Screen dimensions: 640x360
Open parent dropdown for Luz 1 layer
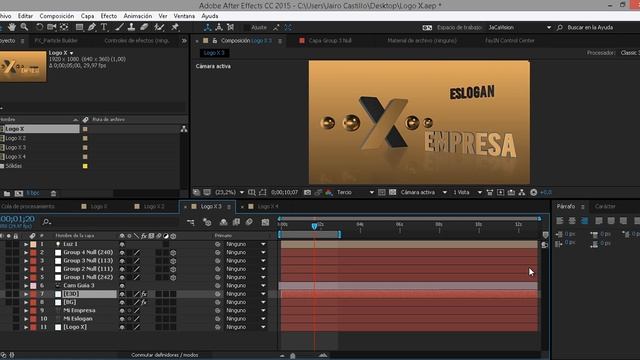point(246,244)
